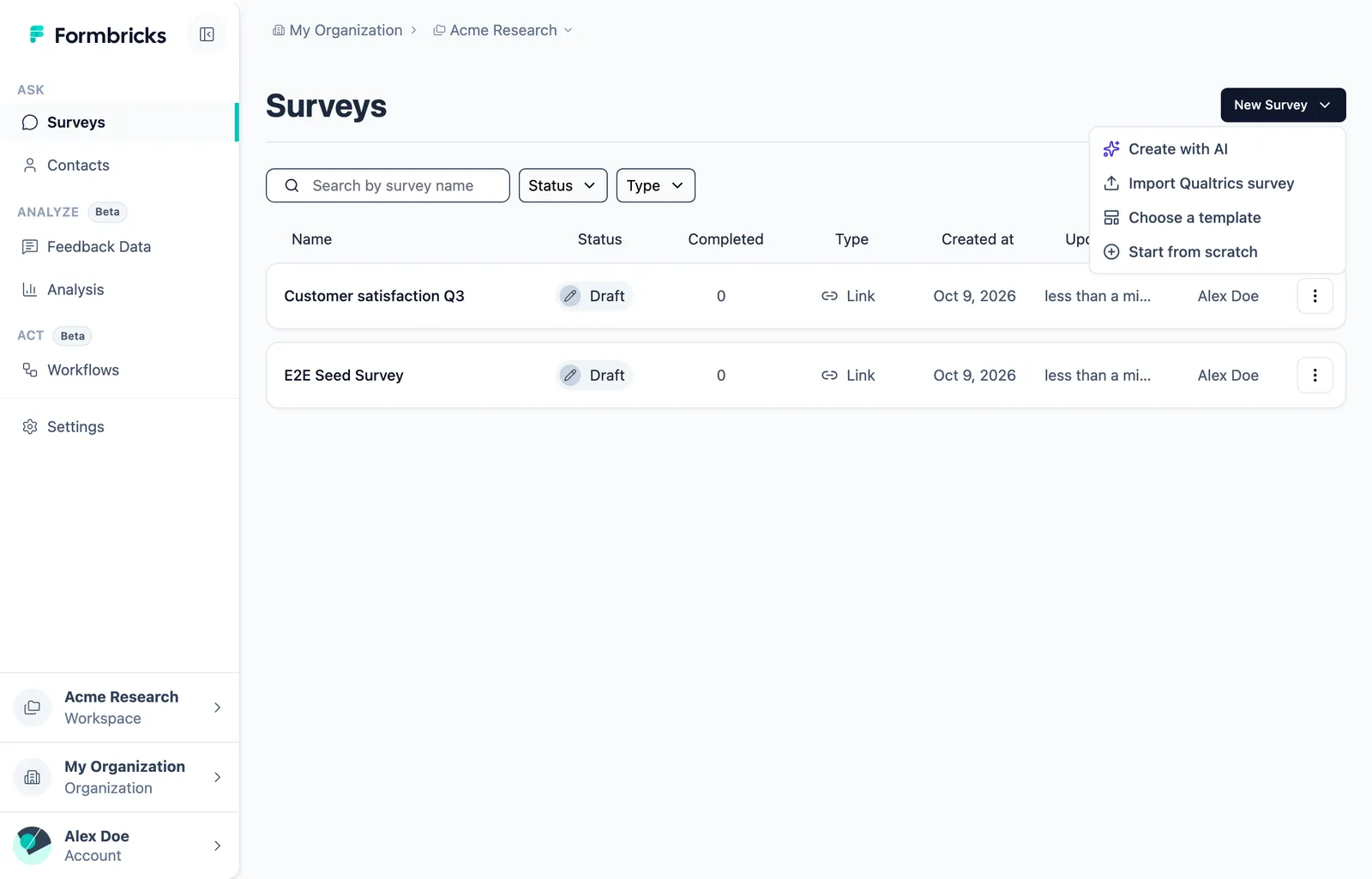Image resolution: width=1372 pixels, height=879 pixels.
Task: Click My Organization breadcrumb
Action: [x=338, y=30]
